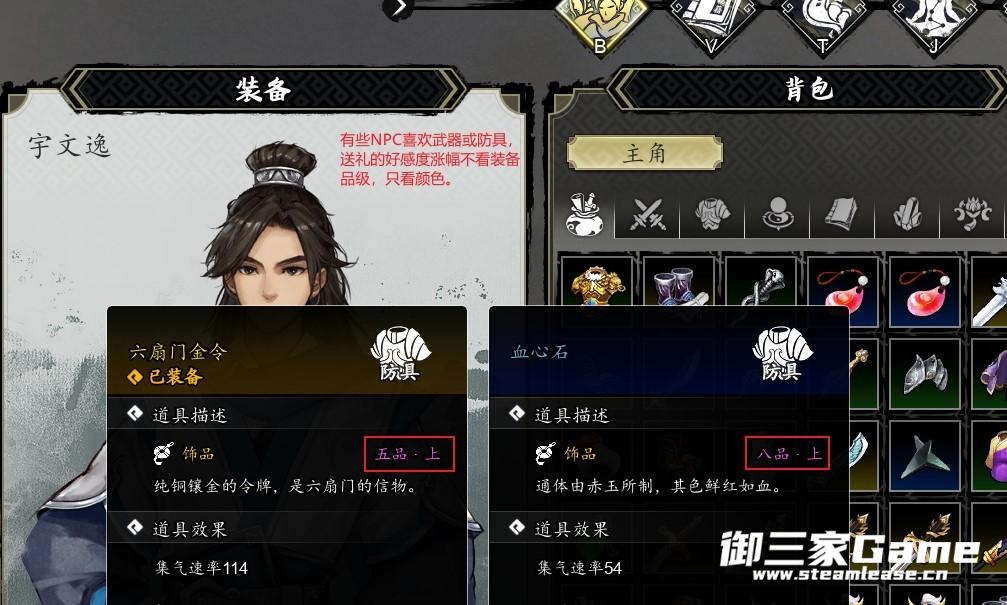This screenshot has height=605, width=1007.
Task: Open the book diamond icon labeled V
Action: [712, 22]
